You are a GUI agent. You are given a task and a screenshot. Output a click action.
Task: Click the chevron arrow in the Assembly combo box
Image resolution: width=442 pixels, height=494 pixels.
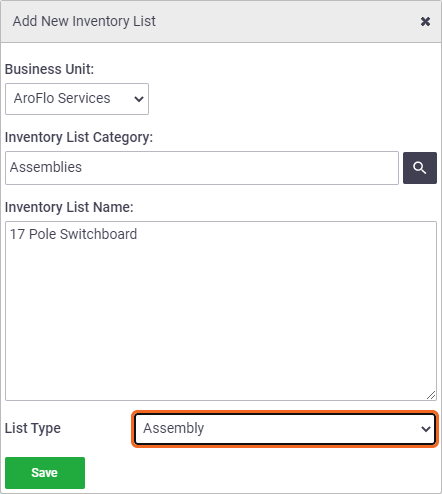click(426, 429)
